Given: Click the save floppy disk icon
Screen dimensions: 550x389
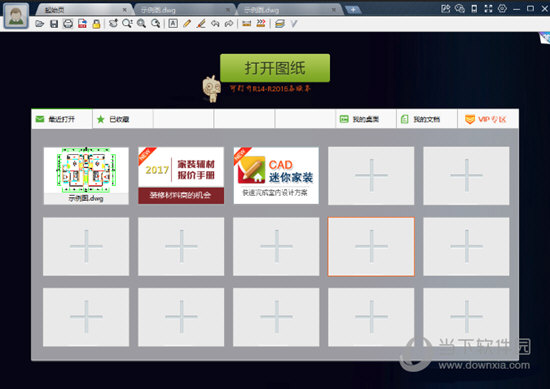Looking at the screenshot, I should pyautogui.click(x=54, y=24).
